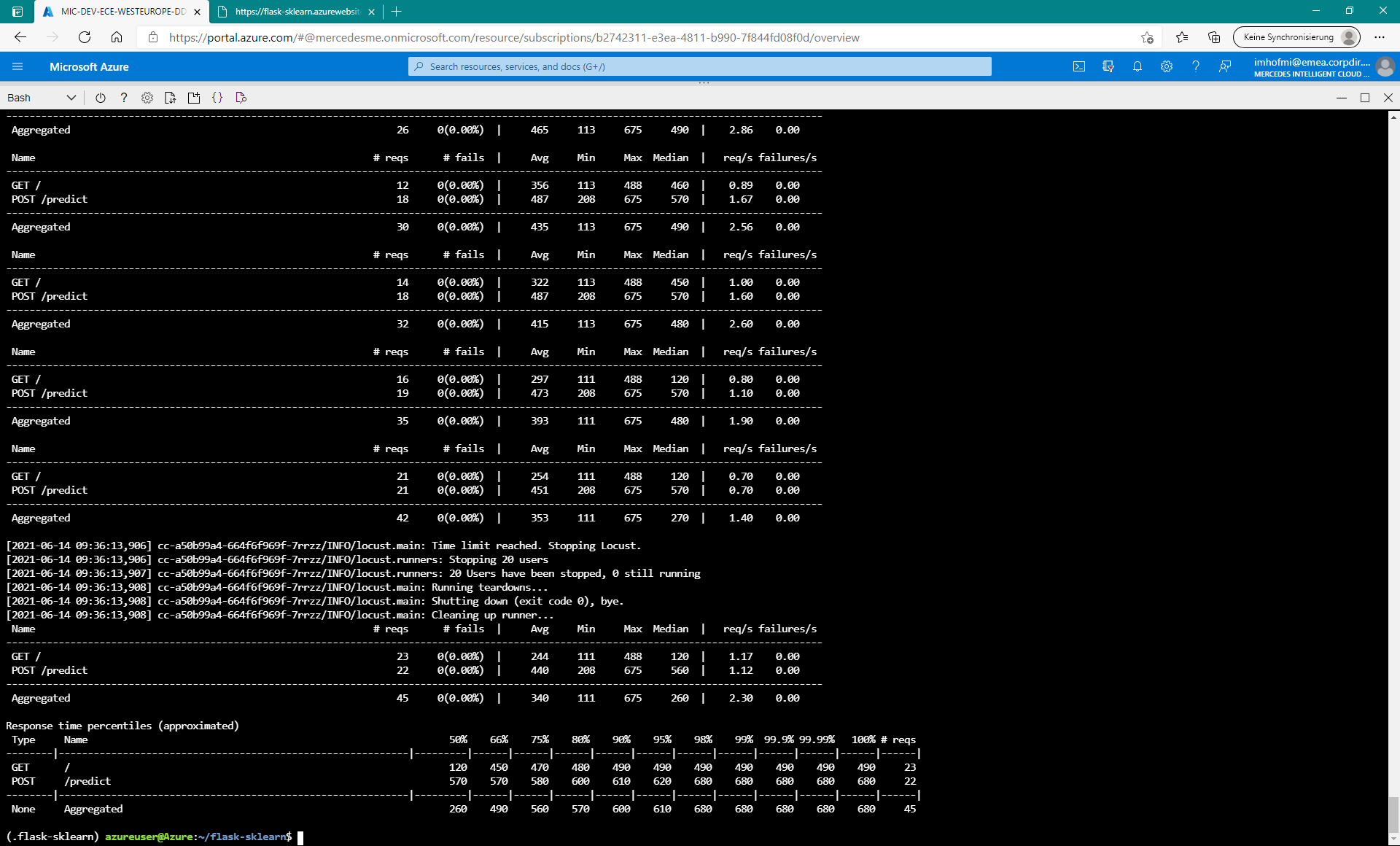Click the Keine Synchronisierung profile button
Image resolution: width=1400 pixels, height=846 pixels.
coord(1297,37)
